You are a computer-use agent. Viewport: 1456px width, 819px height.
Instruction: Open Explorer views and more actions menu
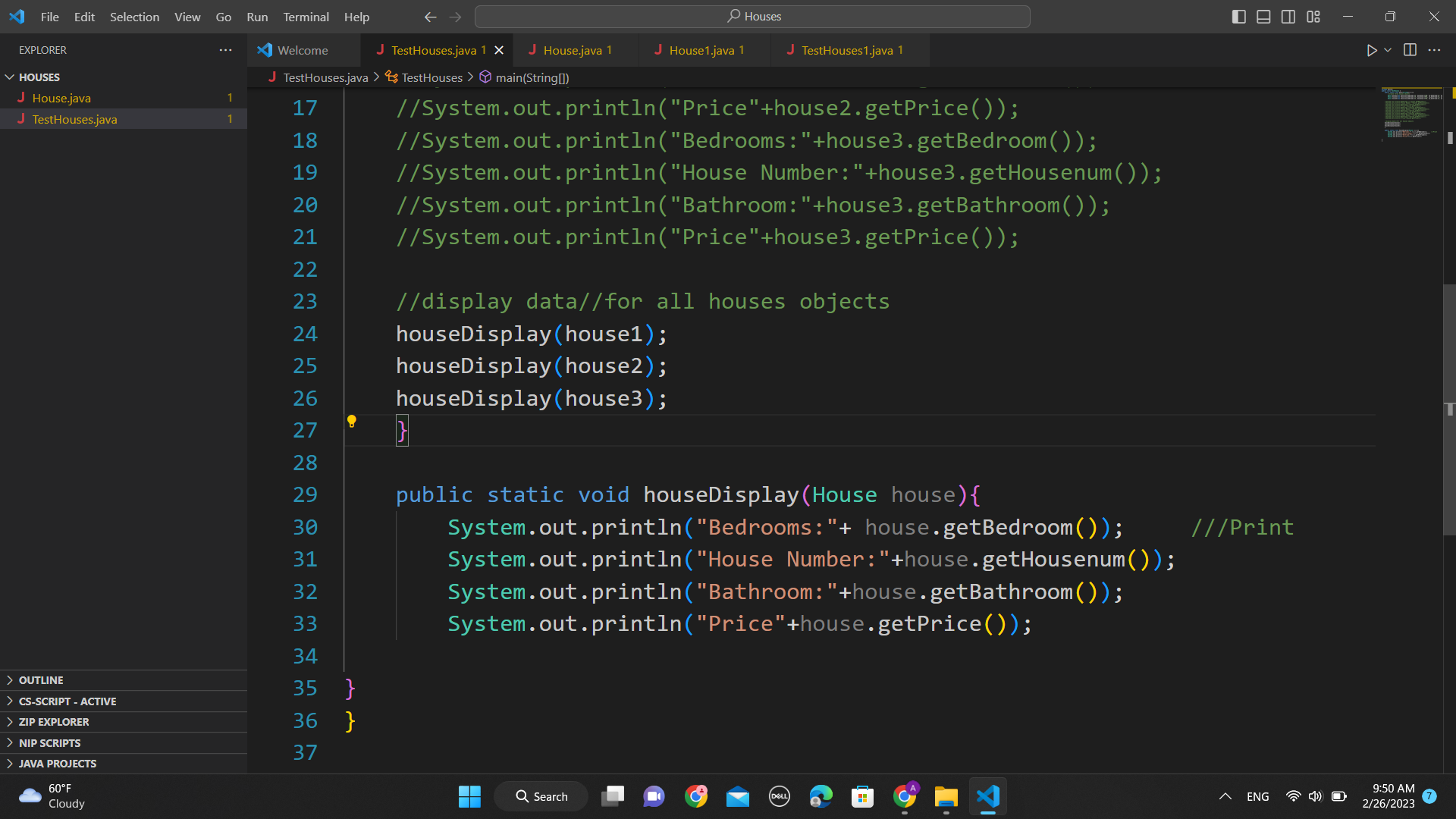click(225, 50)
